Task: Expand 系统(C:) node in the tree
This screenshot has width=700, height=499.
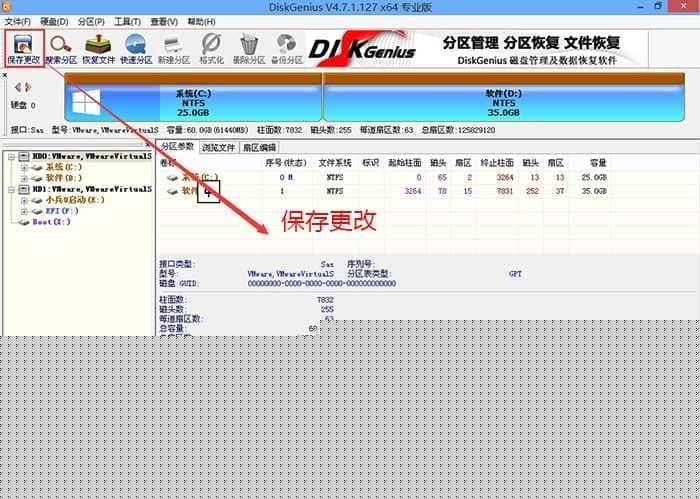Action: pyautogui.click(x=25, y=167)
